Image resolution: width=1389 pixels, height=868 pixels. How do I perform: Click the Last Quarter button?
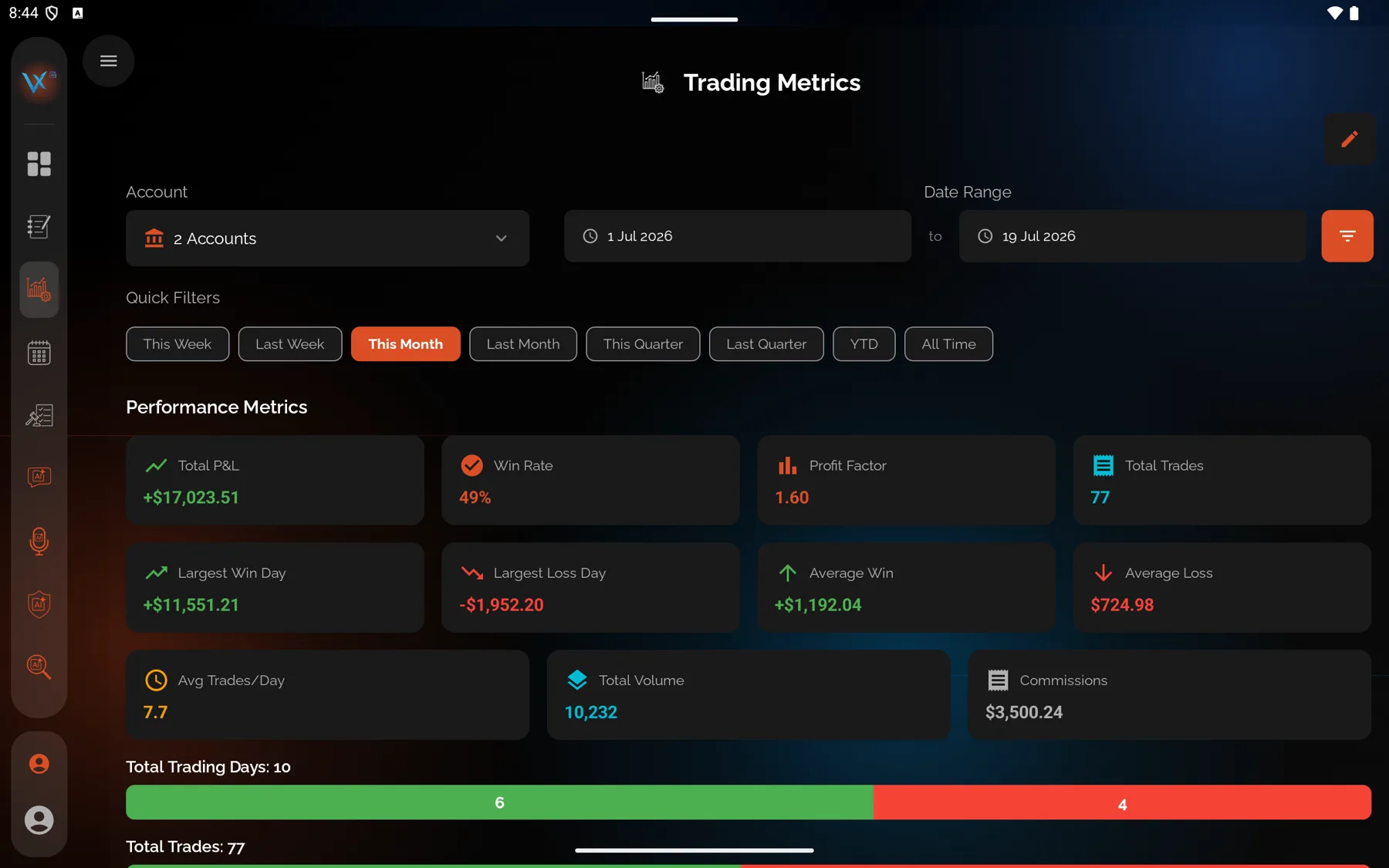(766, 344)
